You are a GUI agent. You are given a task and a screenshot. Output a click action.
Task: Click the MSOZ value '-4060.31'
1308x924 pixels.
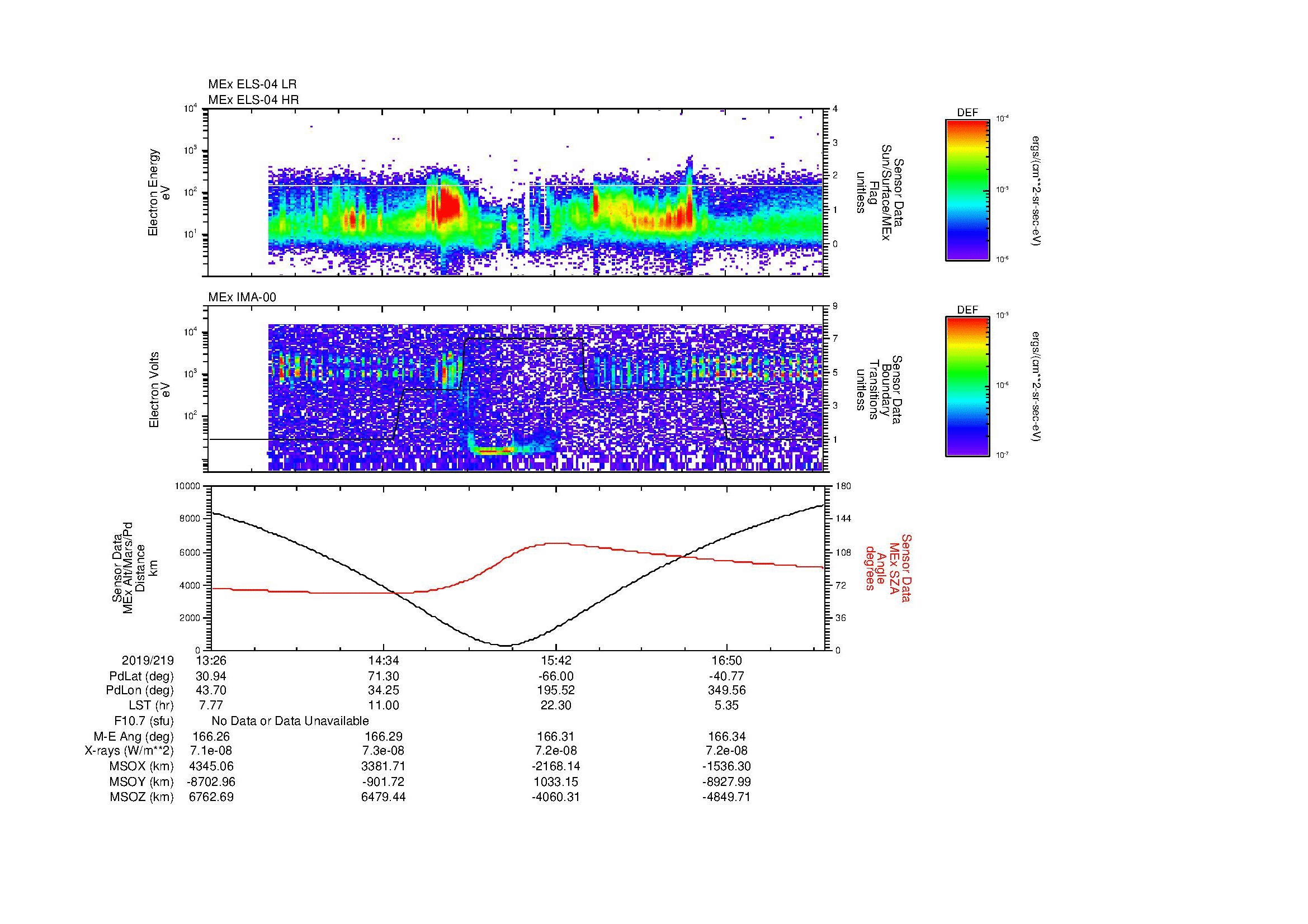pyautogui.click(x=555, y=797)
